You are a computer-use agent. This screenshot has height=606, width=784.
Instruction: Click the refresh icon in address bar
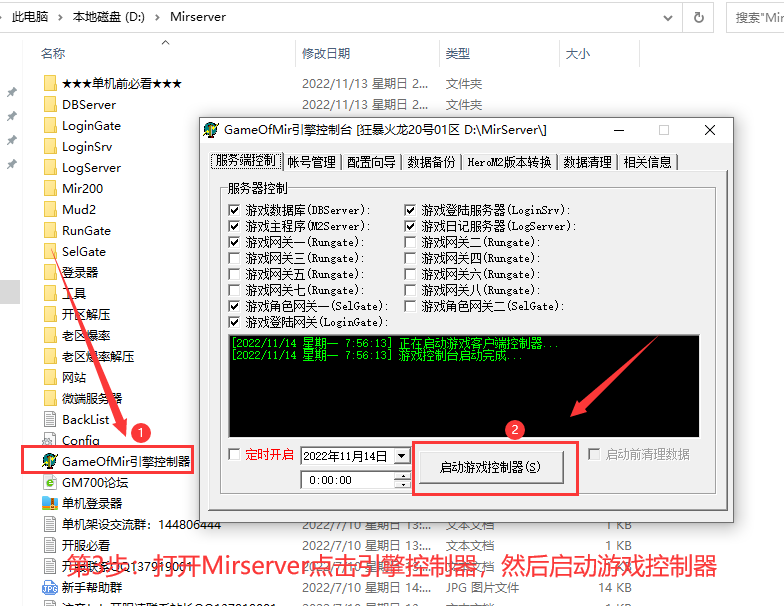(699, 18)
